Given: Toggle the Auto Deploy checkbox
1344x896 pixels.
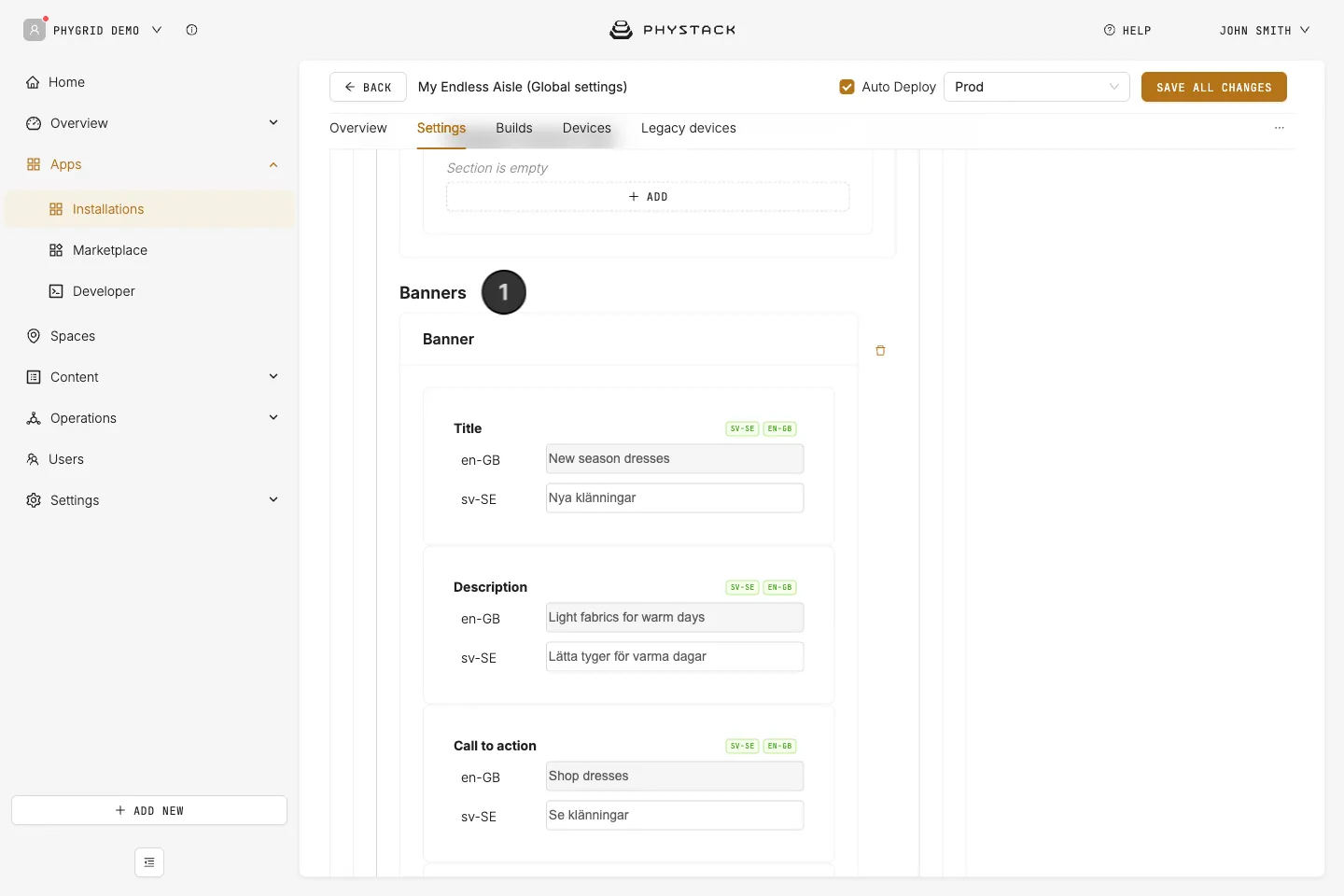Looking at the screenshot, I should click(x=847, y=87).
